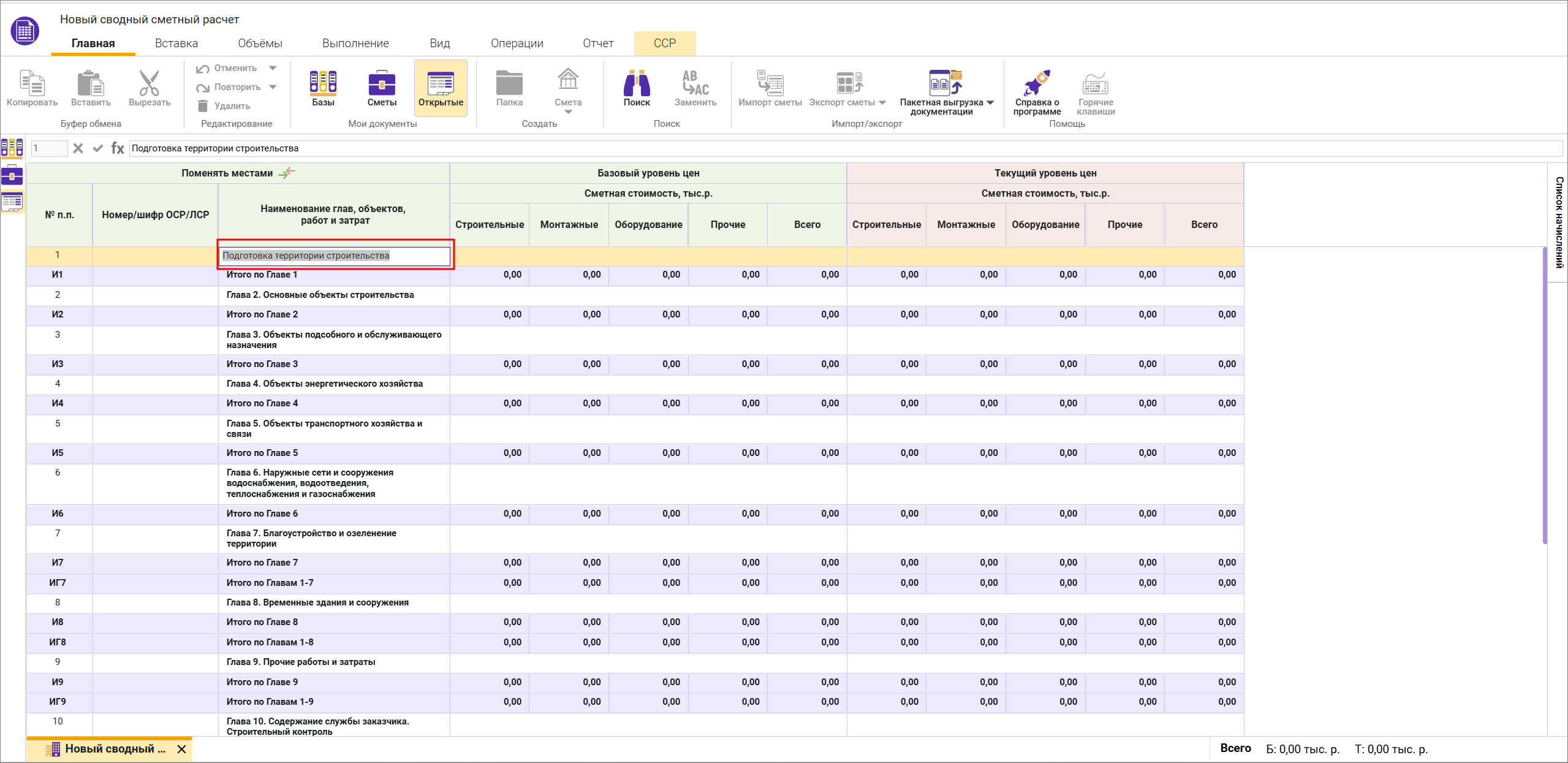
Task: Click the status bar Б: 0,00 тыс. р. total
Action: coord(1303,749)
